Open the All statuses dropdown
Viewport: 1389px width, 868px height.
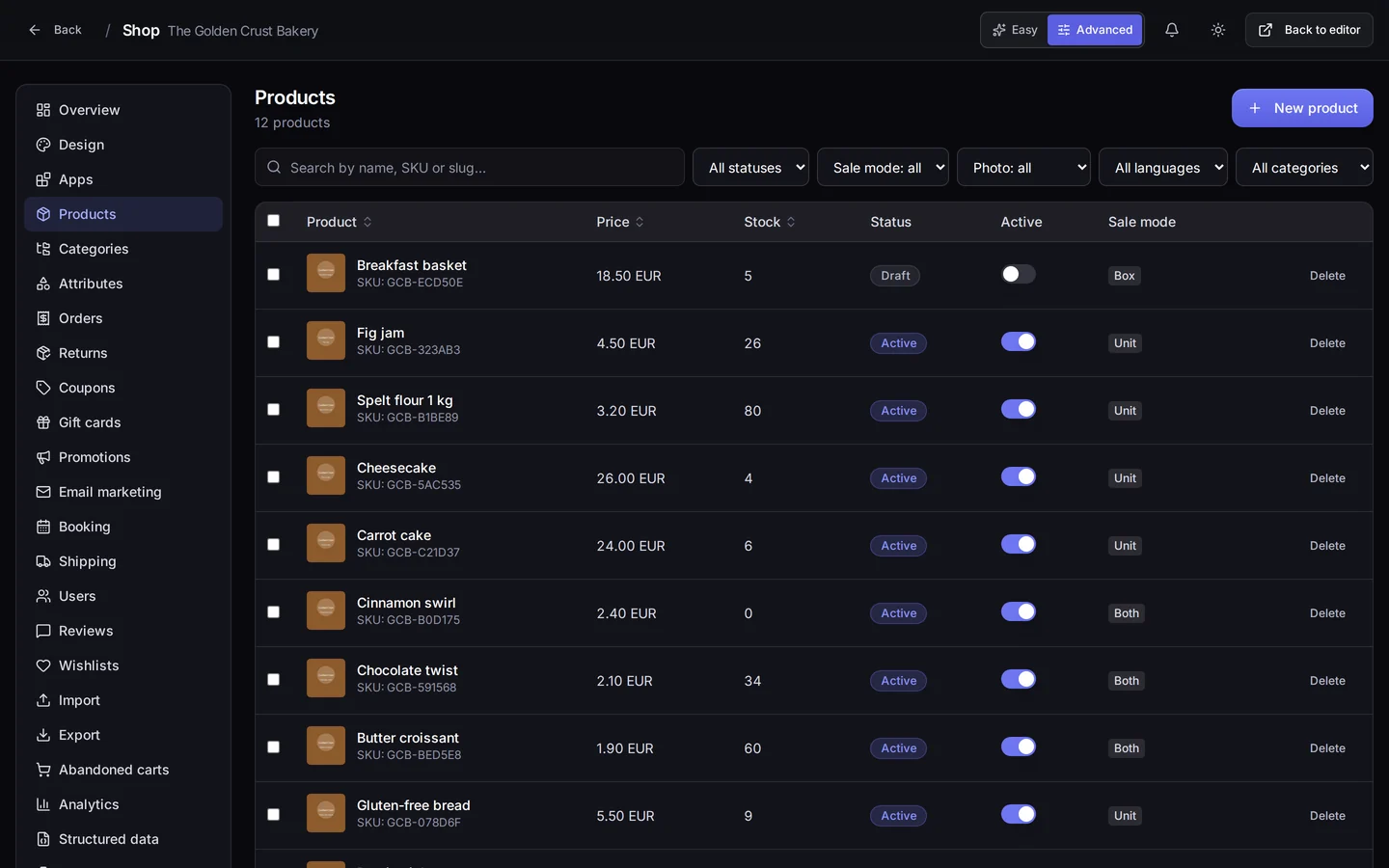pos(750,167)
